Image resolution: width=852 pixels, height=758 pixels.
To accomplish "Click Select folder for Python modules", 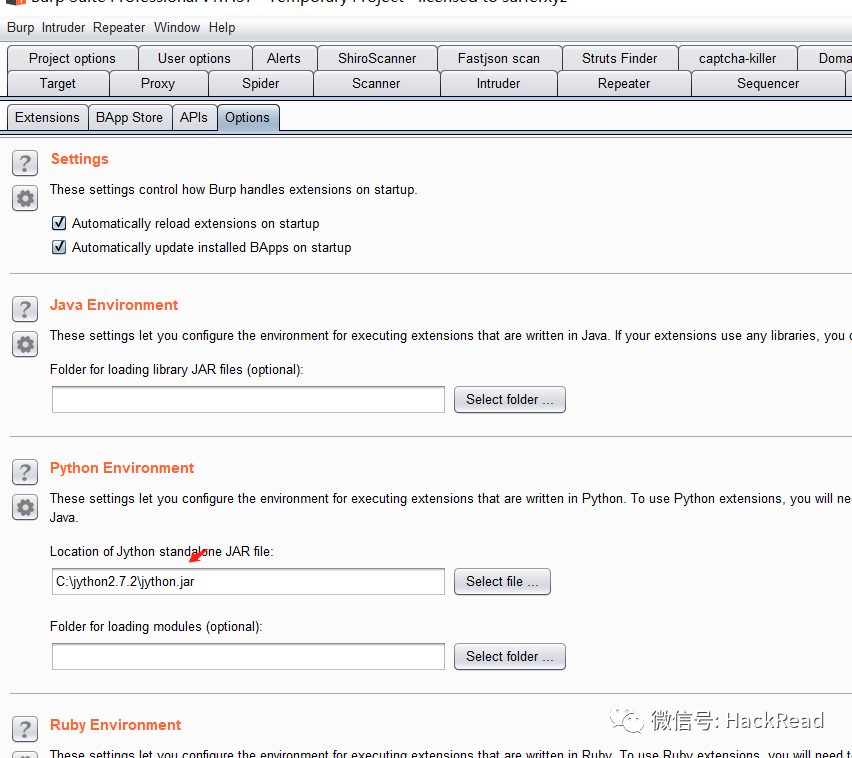I will [x=510, y=656].
